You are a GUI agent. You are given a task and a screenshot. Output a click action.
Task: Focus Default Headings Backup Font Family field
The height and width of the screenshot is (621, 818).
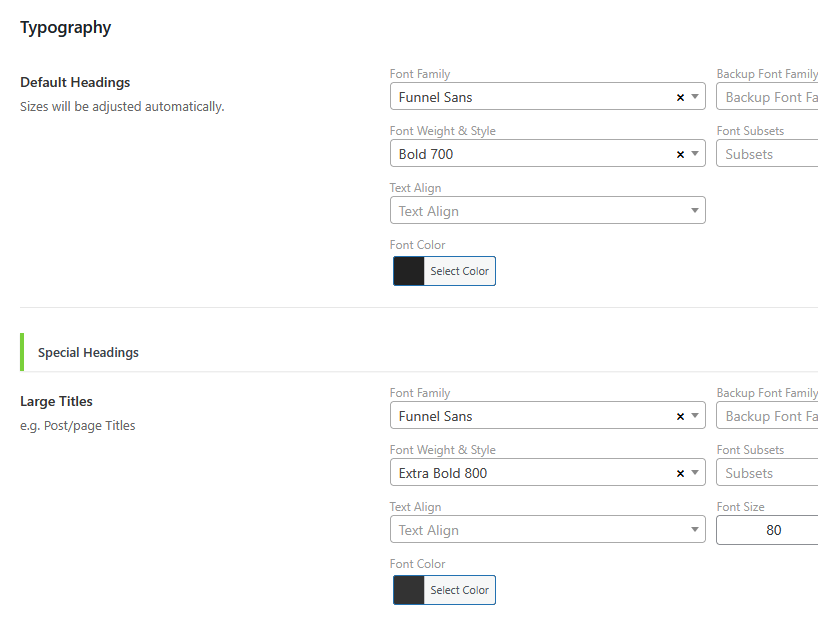[x=767, y=97]
